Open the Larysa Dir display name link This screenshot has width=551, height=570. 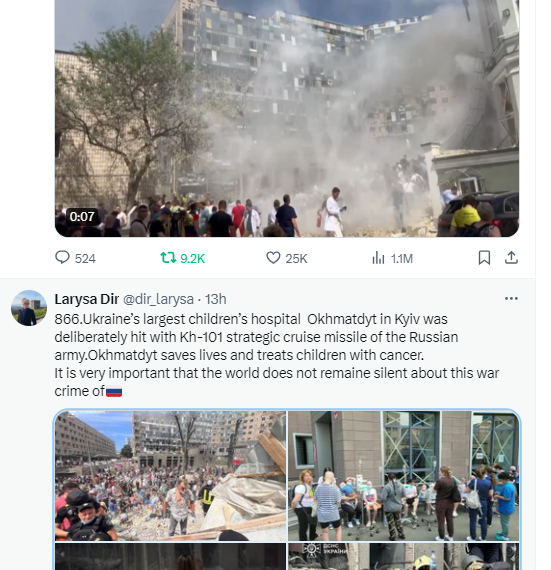87,299
